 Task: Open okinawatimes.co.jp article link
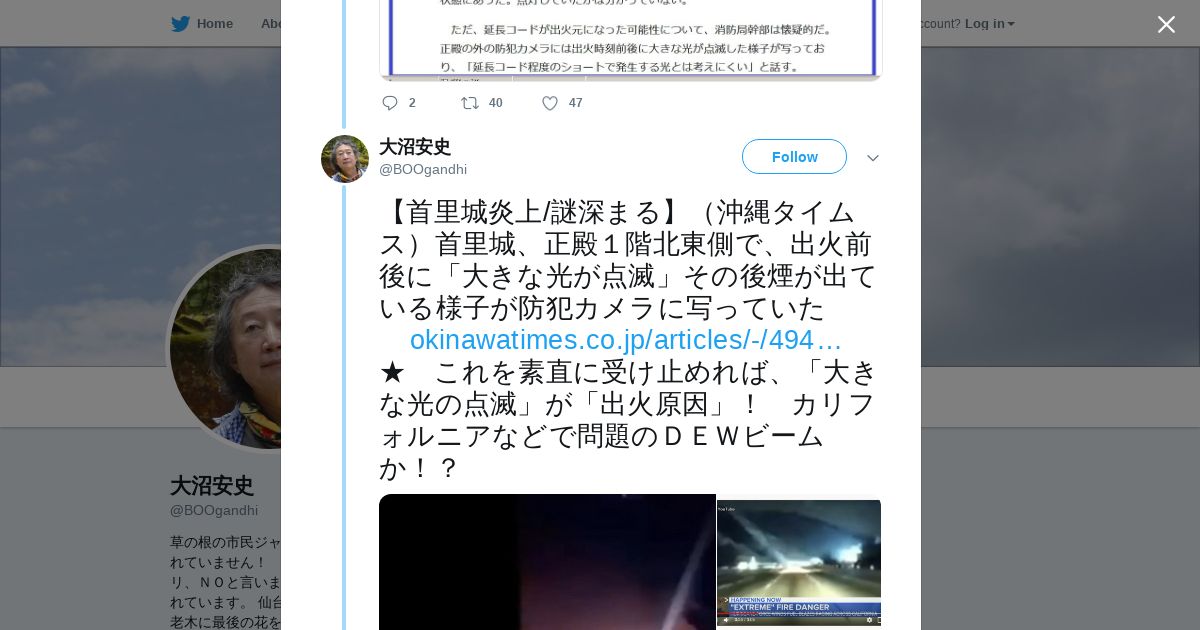pos(626,340)
